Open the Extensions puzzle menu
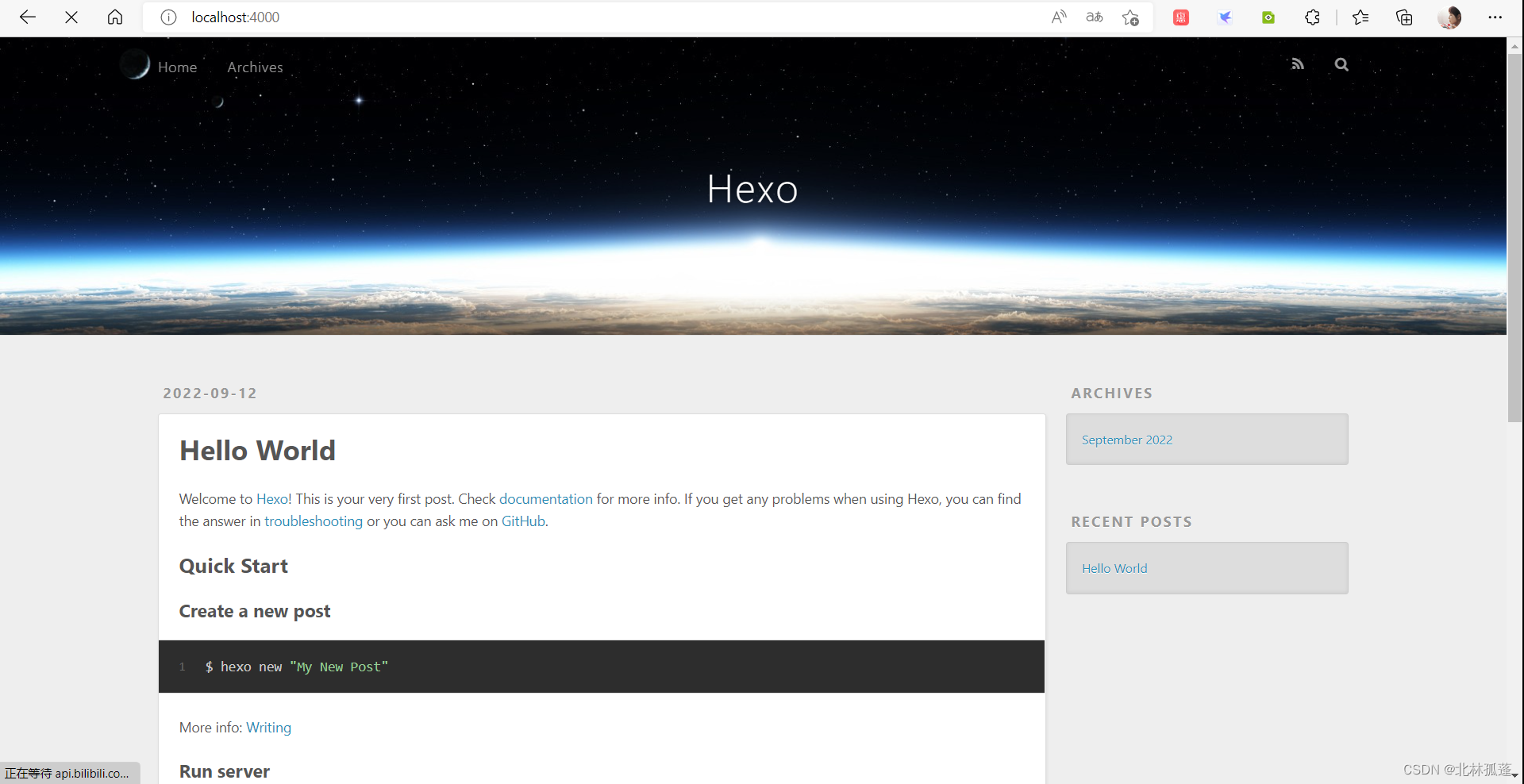This screenshot has height=784, width=1524. [x=1313, y=17]
